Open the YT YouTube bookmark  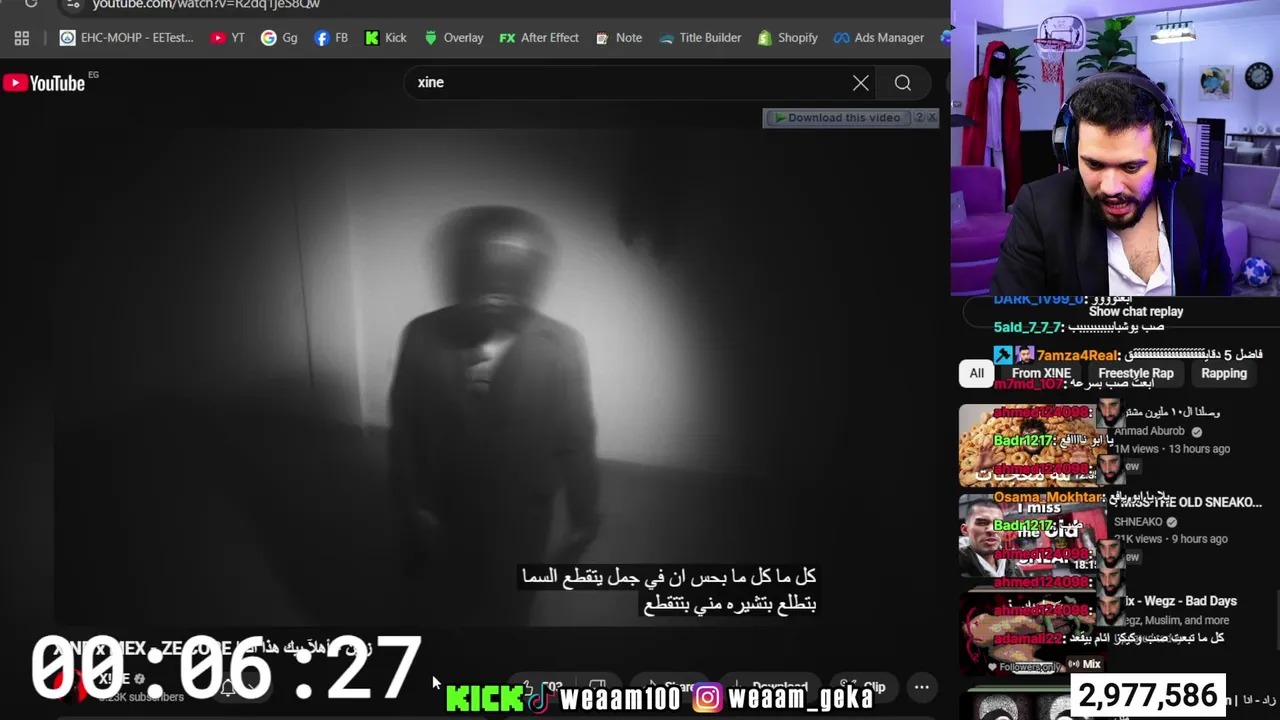click(228, 38)
